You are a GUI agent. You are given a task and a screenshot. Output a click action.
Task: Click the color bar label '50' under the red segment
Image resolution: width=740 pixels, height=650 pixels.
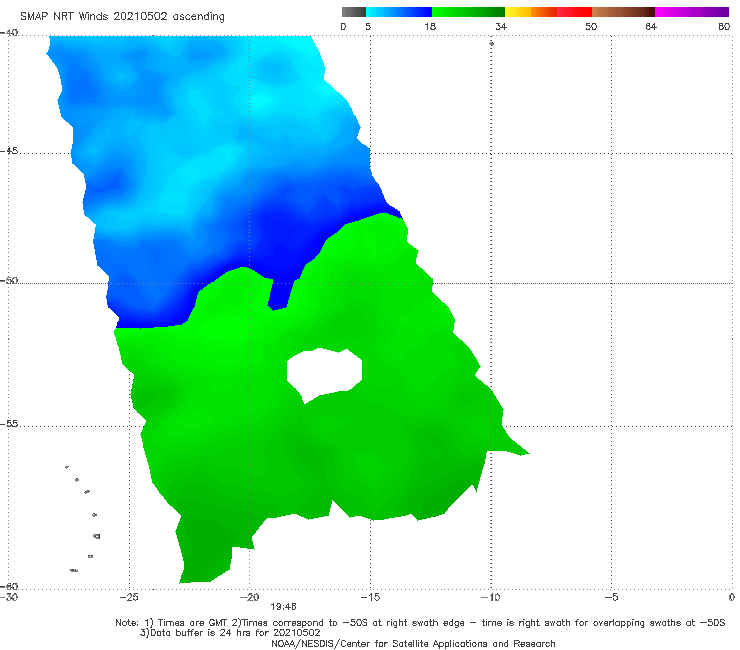pyautogui.click(x=591, y=26)
